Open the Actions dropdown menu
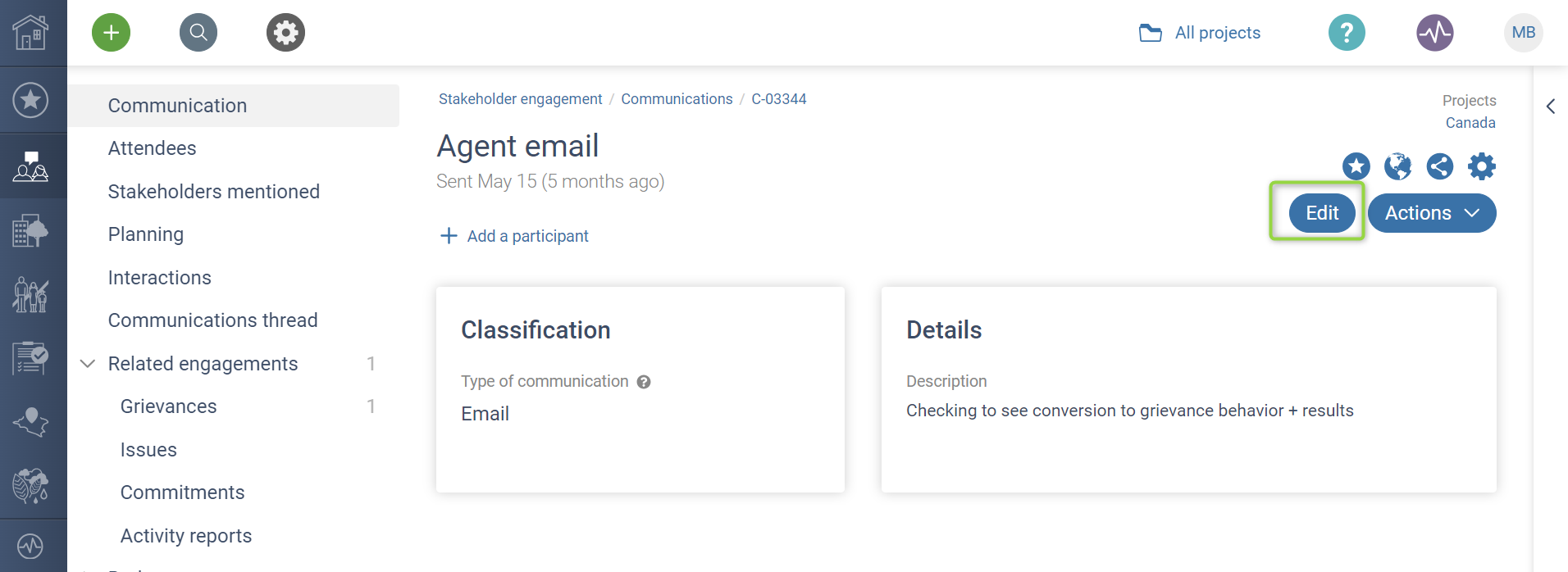This screenshot has width=1568, height=572. tap(1432, 213)
